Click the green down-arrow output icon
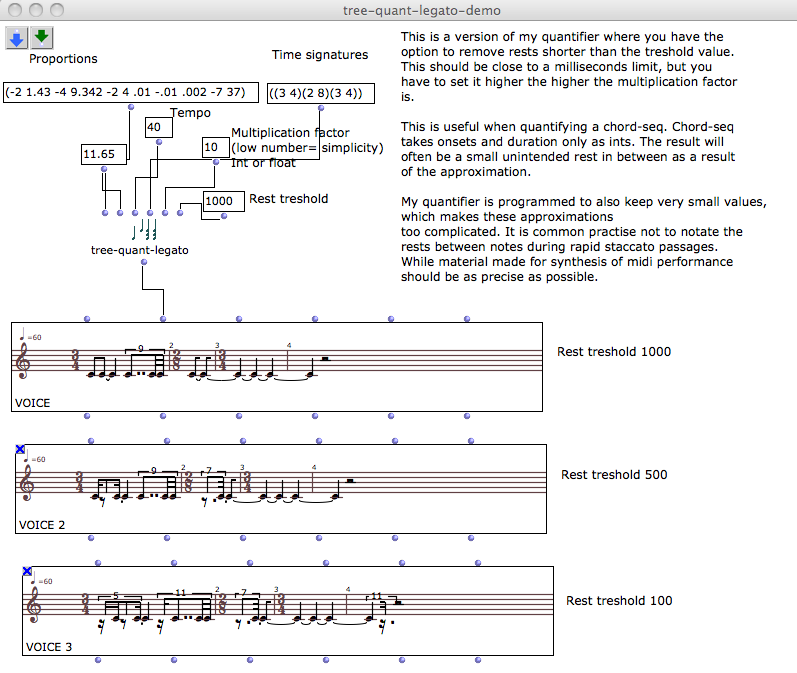 pyautogui.click(x=41, y=38)
